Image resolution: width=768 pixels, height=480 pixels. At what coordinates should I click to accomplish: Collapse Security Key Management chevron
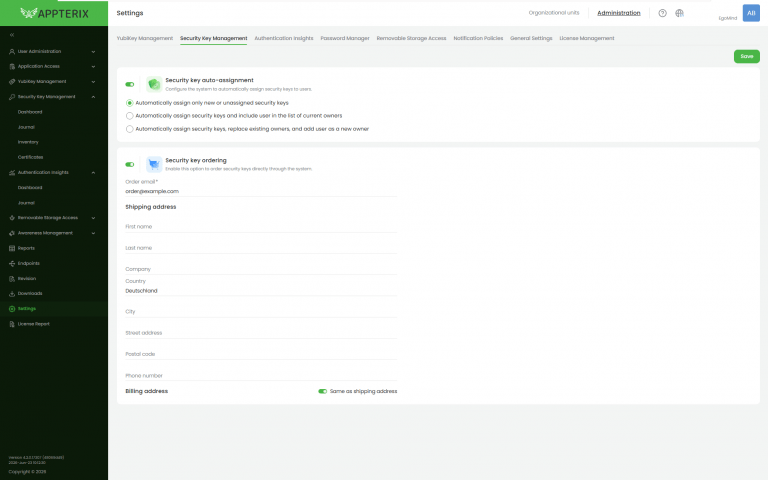tap(93, 97)
